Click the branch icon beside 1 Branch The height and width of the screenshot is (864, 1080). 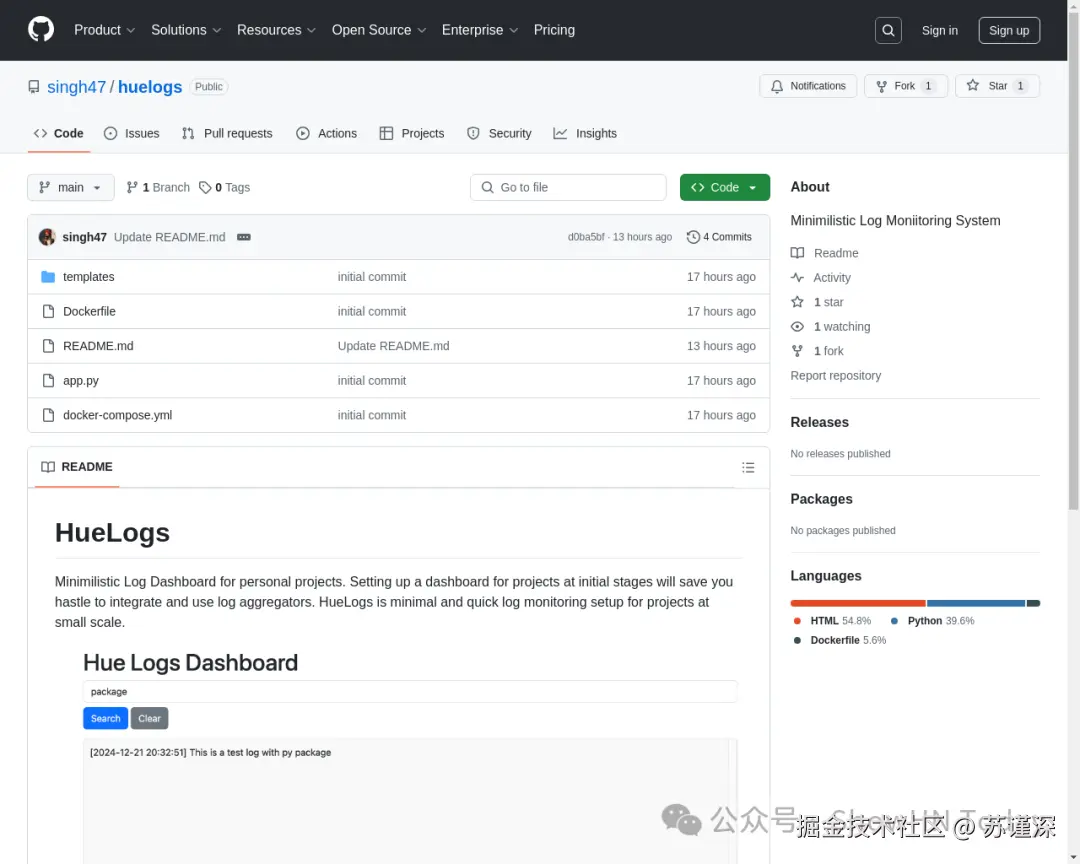coord(132,187)
